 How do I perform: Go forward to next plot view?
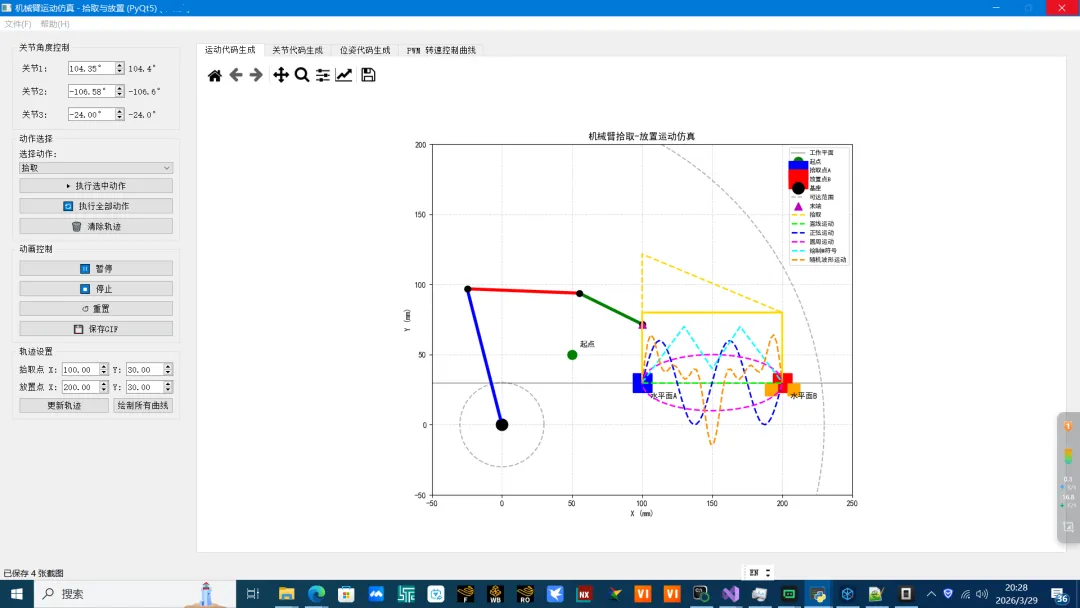256,75
